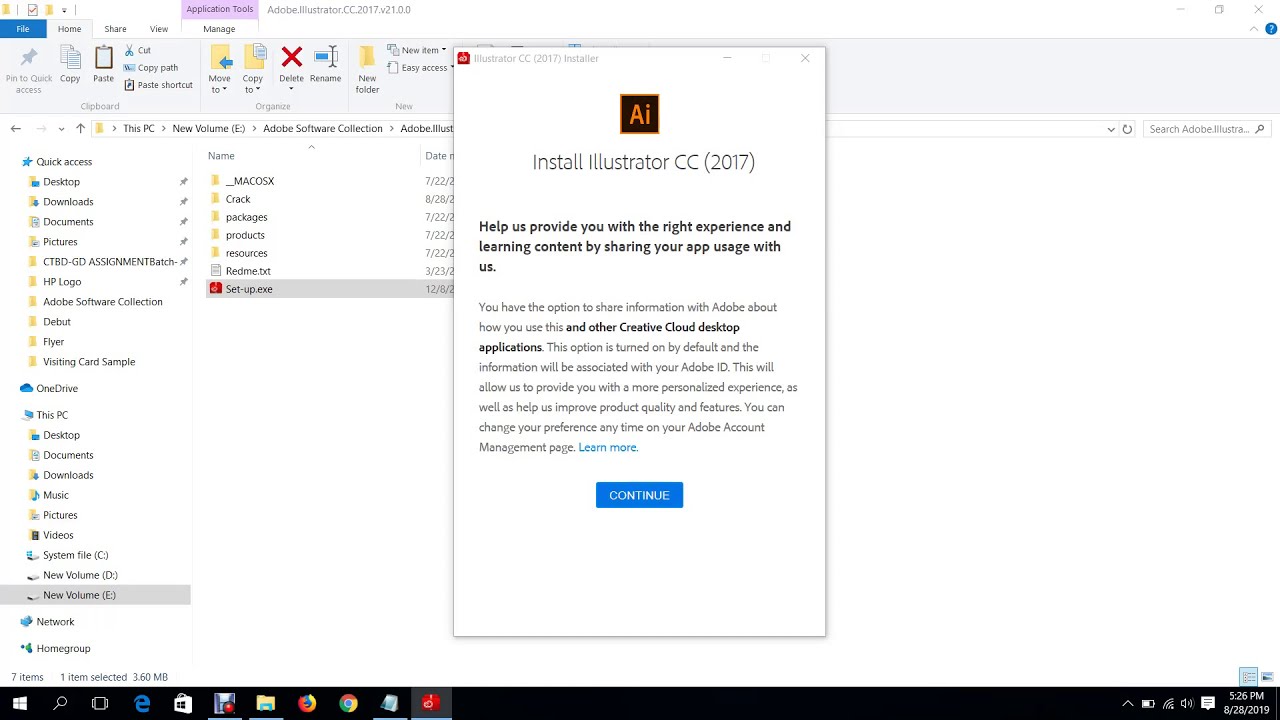Switch to Large icons view layout icon
The image size is (1280, 720).
point(1267,677)
